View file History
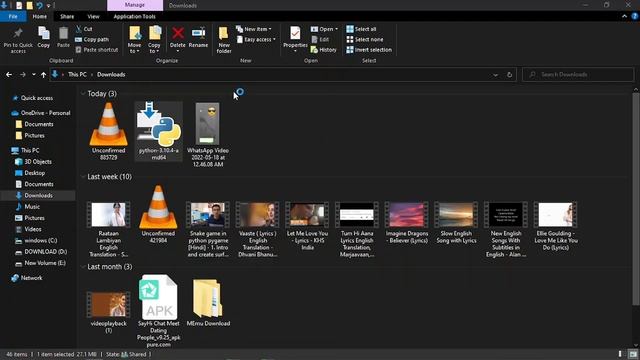This screenshot has width=640, height=360. click(324, 50)
